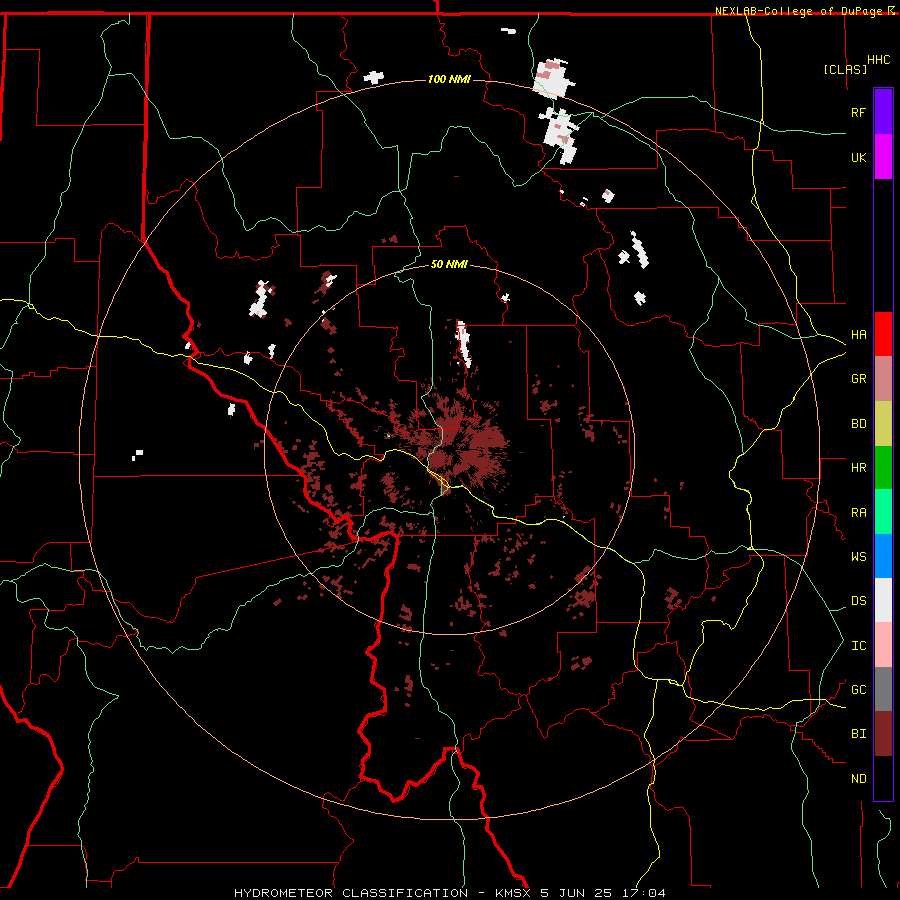
Task: Click the HR green legend swatch
Action: pyautogui.click(x=883, y=468)
